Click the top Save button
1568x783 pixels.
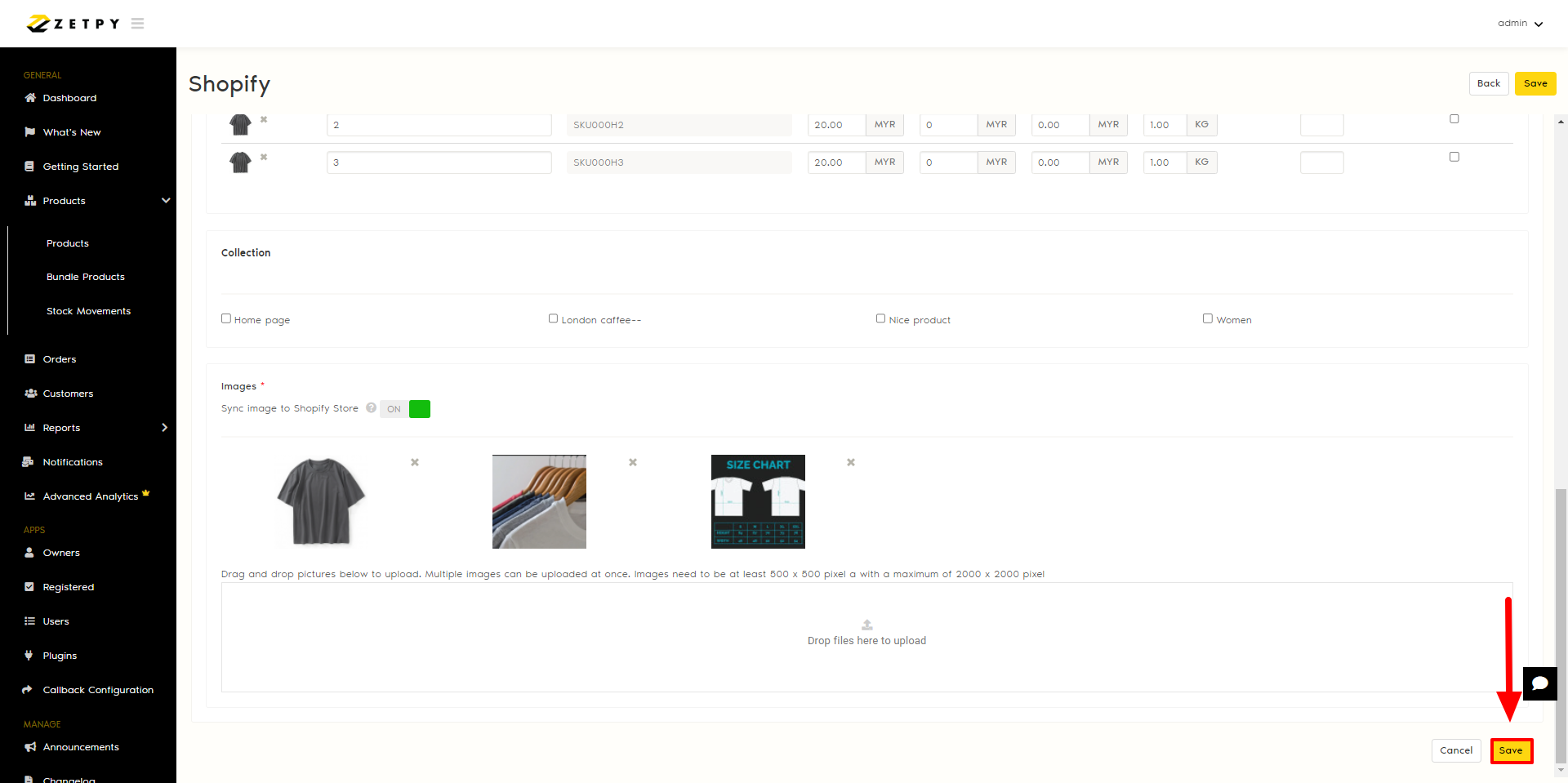[x=1535, y=83]
